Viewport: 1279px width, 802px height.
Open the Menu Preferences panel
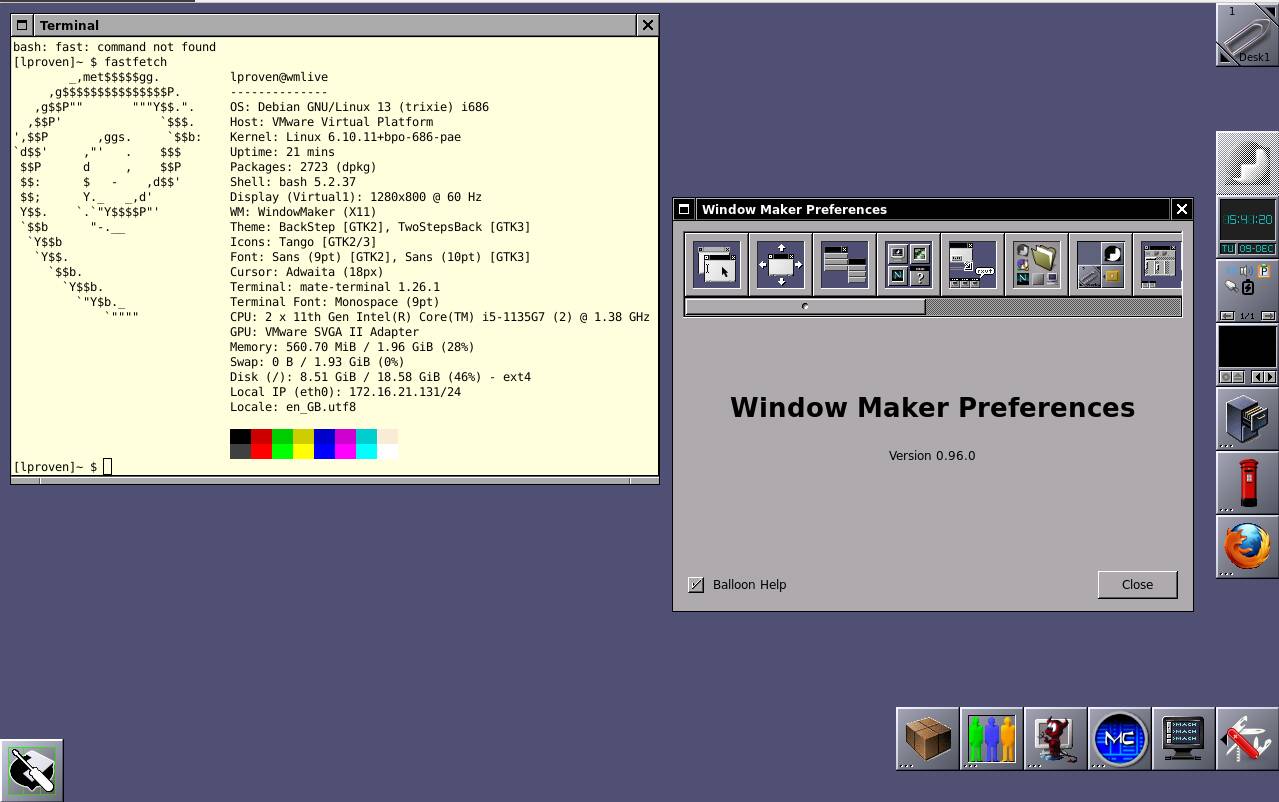(x=844, y=263)
